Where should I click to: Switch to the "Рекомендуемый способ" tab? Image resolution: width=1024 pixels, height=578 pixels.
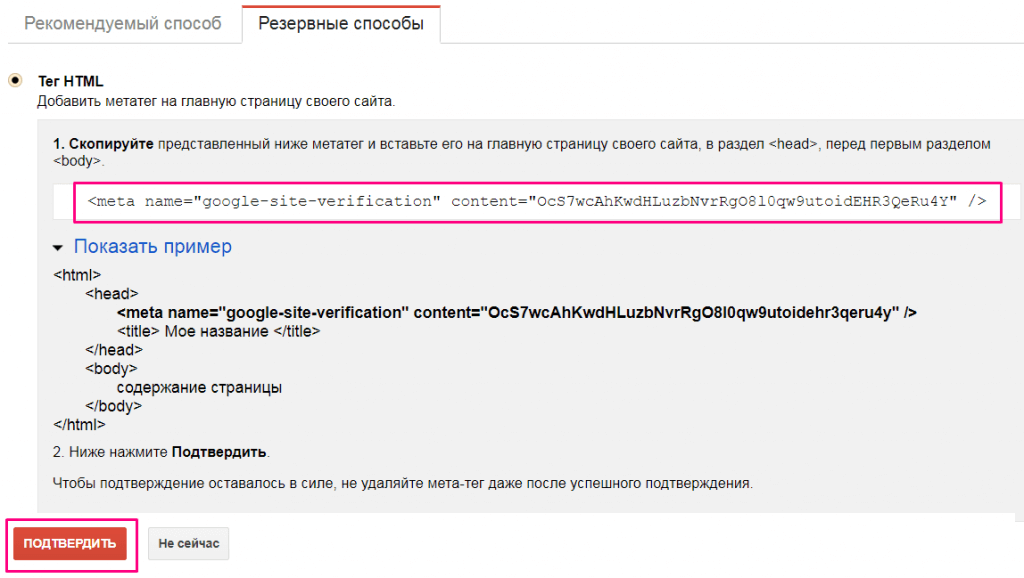123,23
